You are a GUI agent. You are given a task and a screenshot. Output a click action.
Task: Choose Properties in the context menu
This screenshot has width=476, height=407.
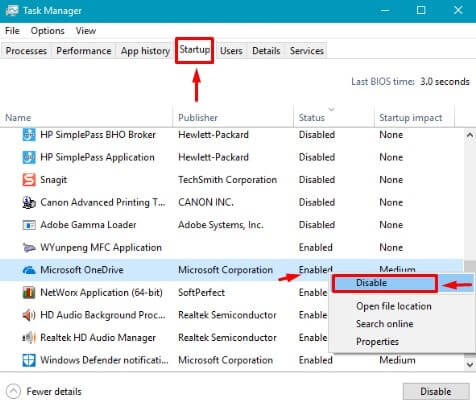tap(377, 342)
